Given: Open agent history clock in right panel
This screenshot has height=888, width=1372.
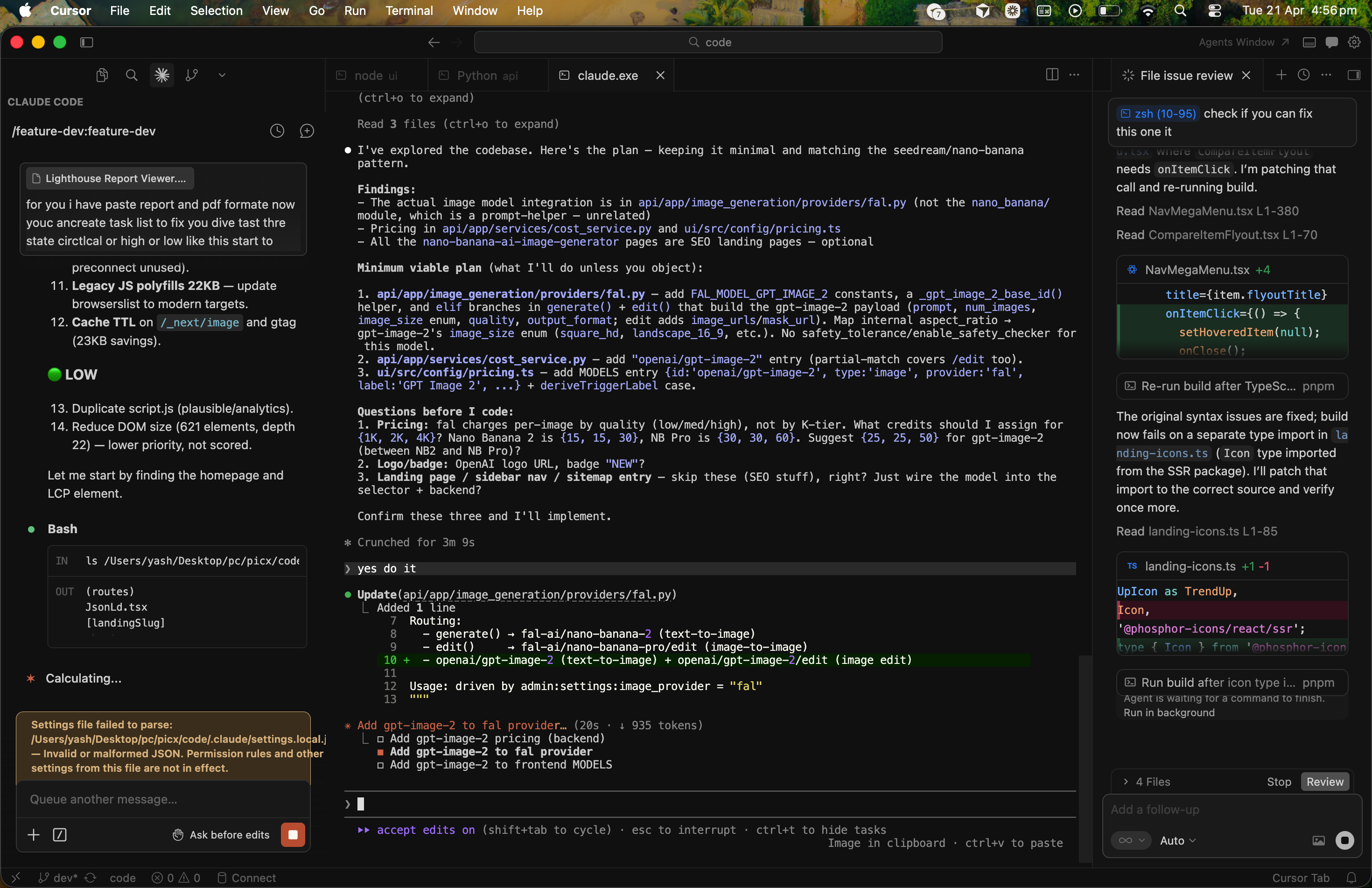Looking at the screenshot, I should [1303, 75].
